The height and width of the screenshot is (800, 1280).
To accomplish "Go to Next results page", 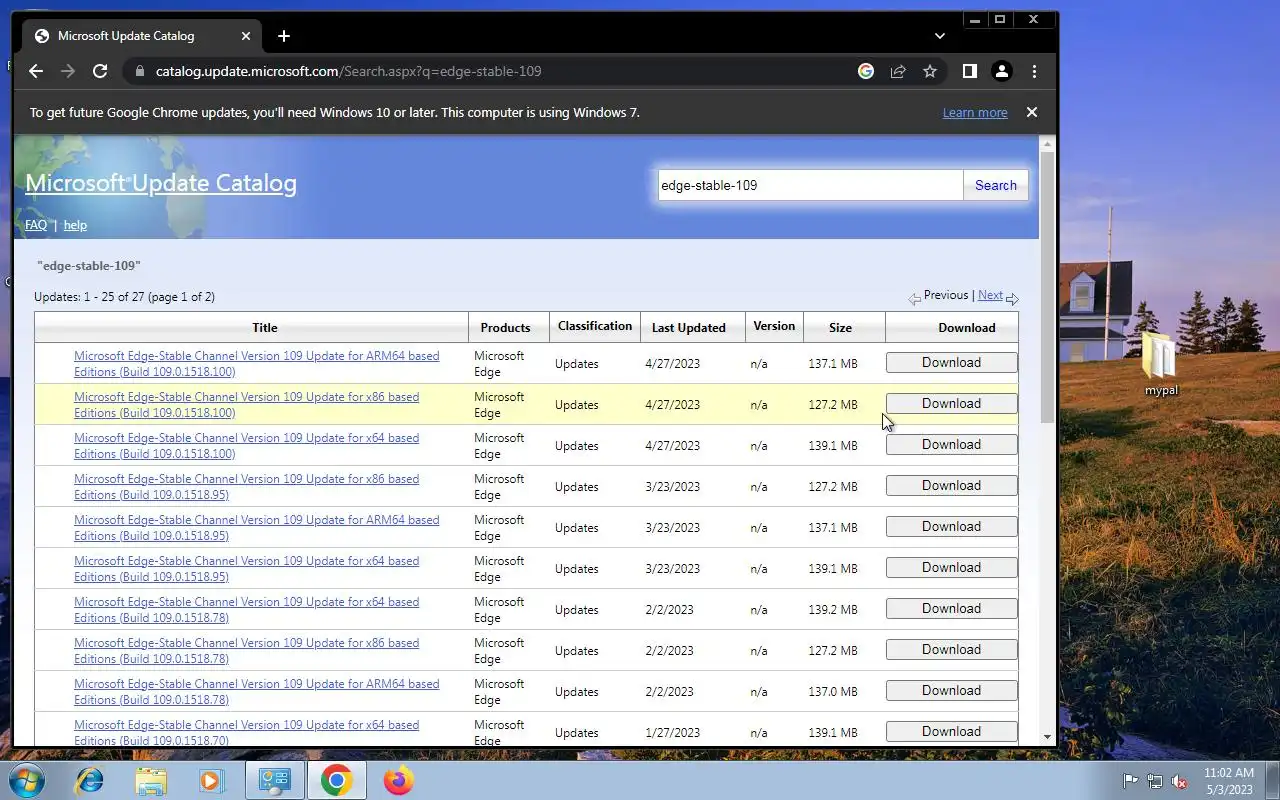I will 990,295.
